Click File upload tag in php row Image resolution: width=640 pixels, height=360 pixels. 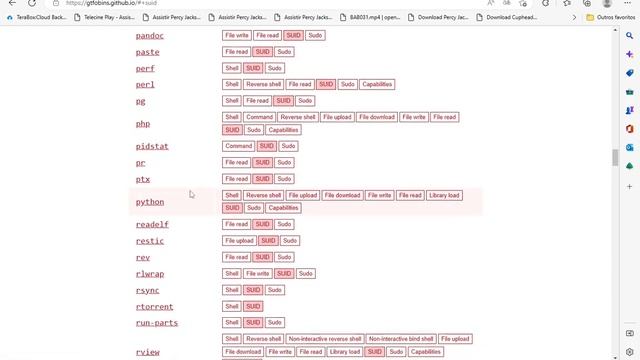(337, 117)
